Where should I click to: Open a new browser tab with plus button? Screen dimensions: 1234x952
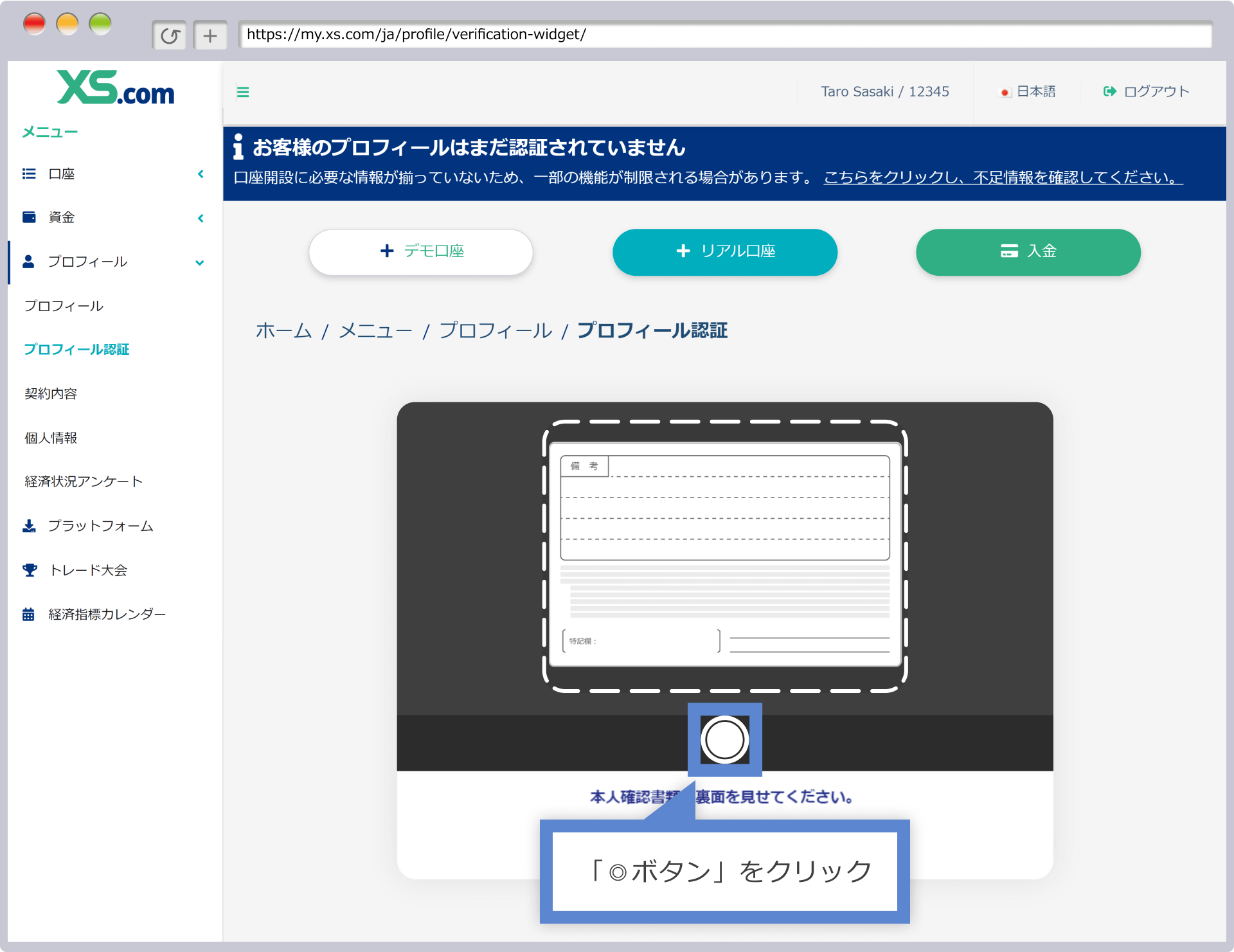click(x=210, y=35)
